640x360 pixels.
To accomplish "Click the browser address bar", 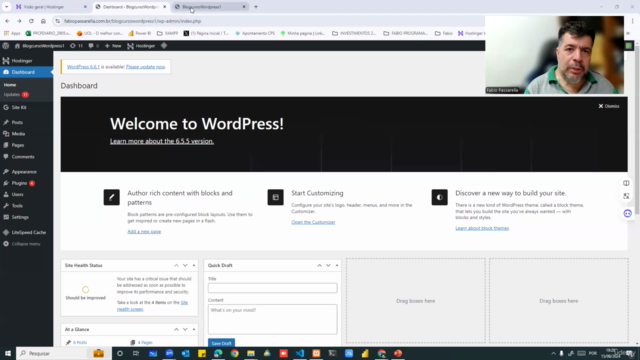I will pos(269,21).
